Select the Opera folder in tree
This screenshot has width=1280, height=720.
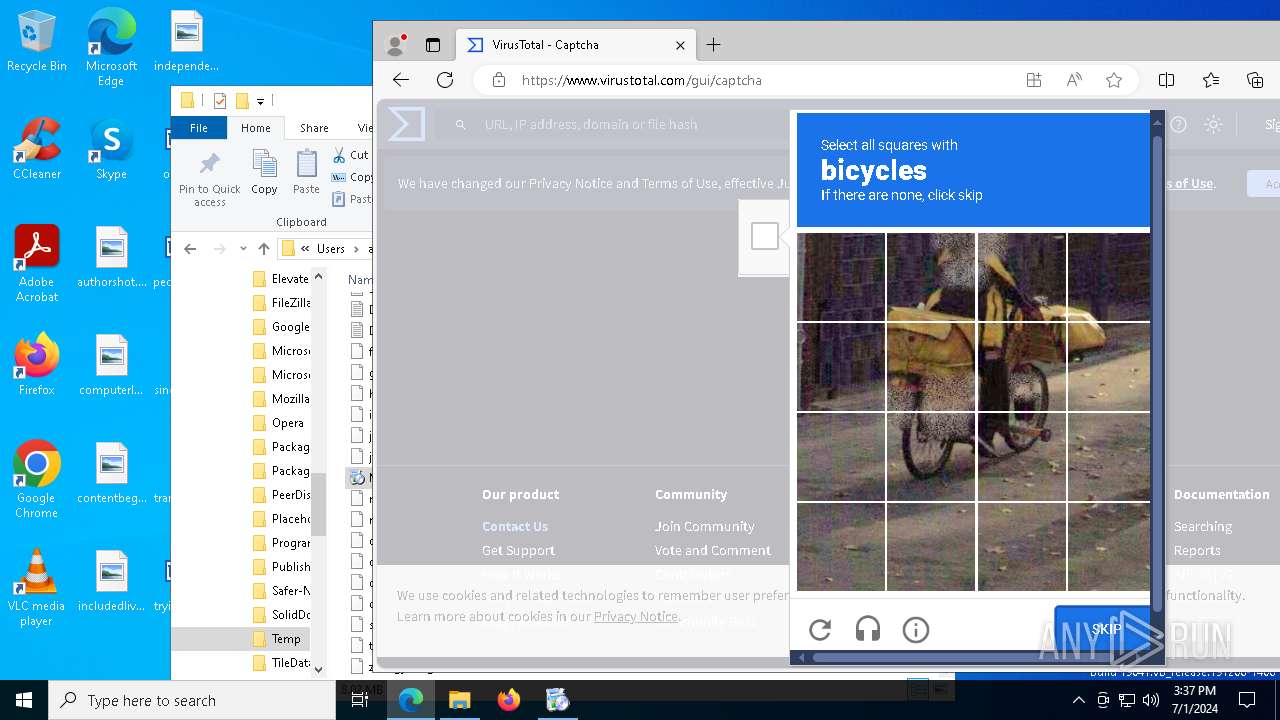click(x=288, y=423)
